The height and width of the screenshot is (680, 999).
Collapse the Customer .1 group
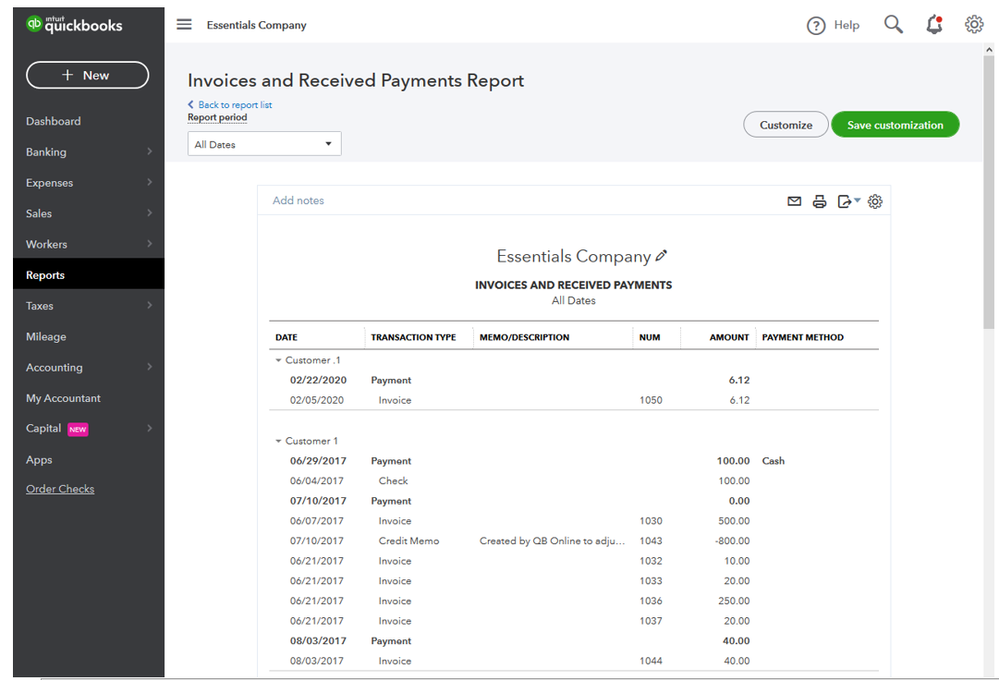coord(278,360)
